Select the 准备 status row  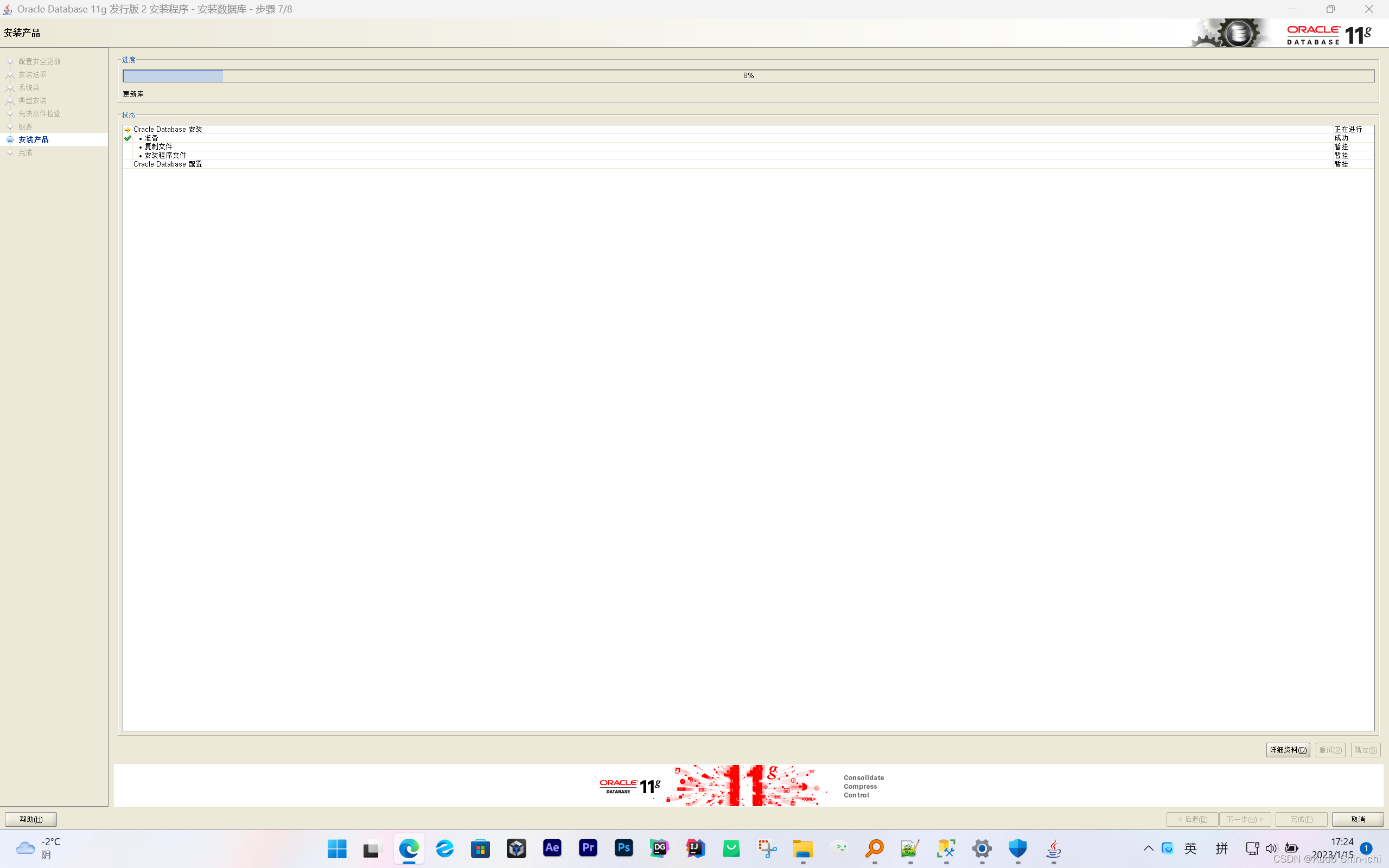point(748,138)
